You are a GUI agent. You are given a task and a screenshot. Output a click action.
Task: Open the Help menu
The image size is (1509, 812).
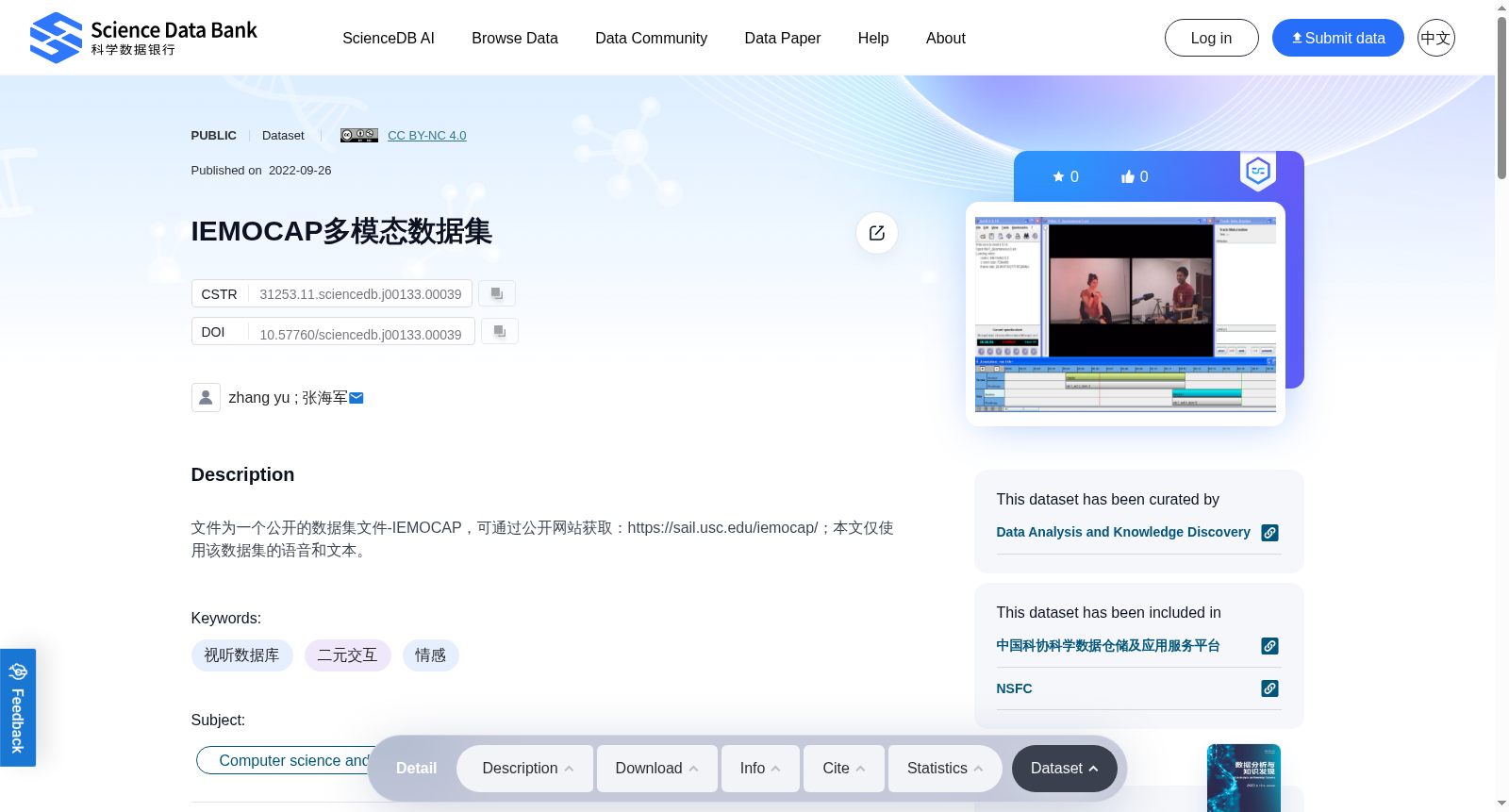point(873,38)
